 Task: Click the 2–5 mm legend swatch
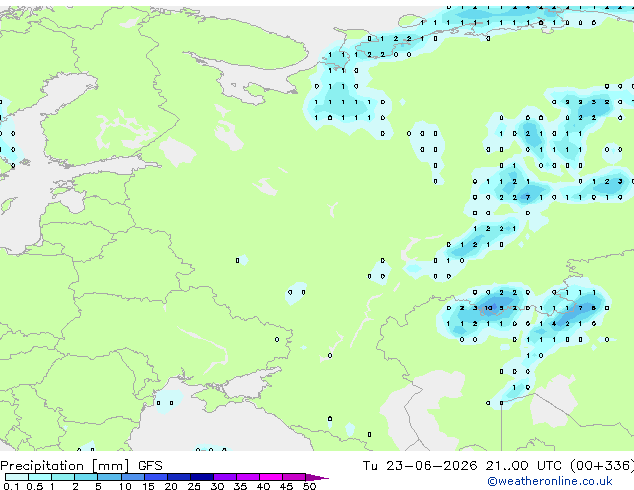(x=86, y=477)
